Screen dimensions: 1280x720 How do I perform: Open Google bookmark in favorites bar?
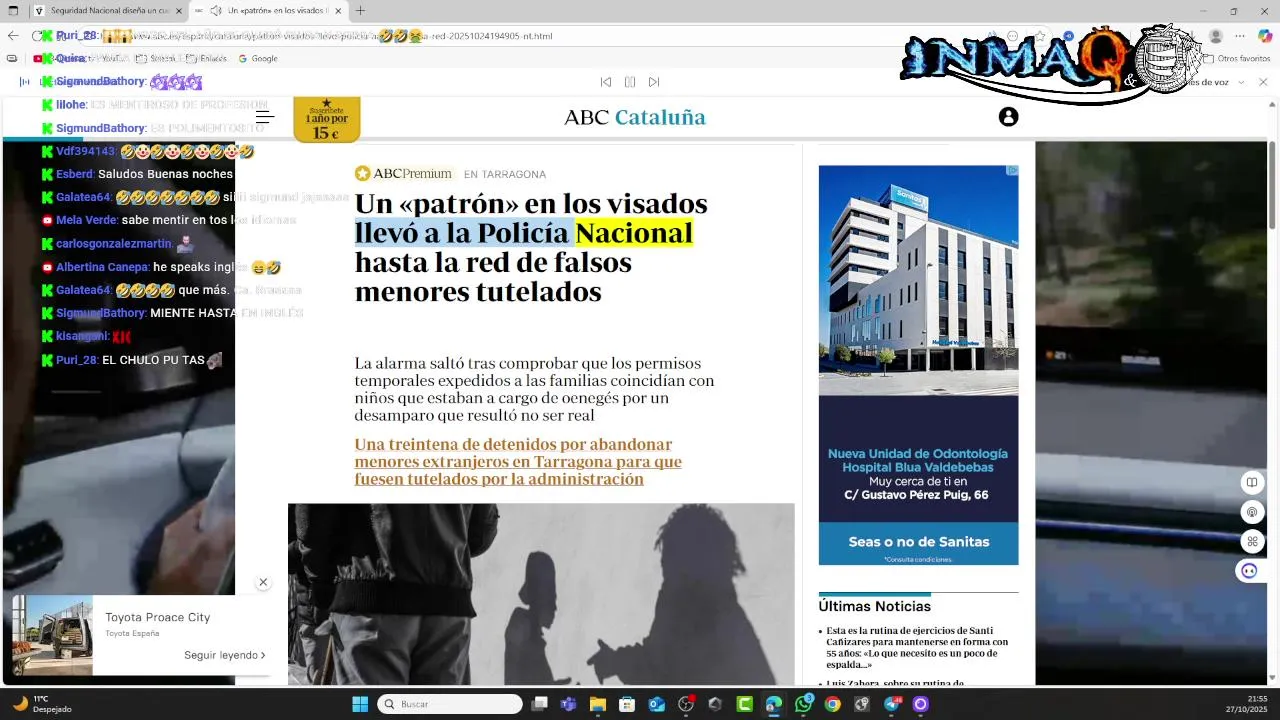click(258, 58)
